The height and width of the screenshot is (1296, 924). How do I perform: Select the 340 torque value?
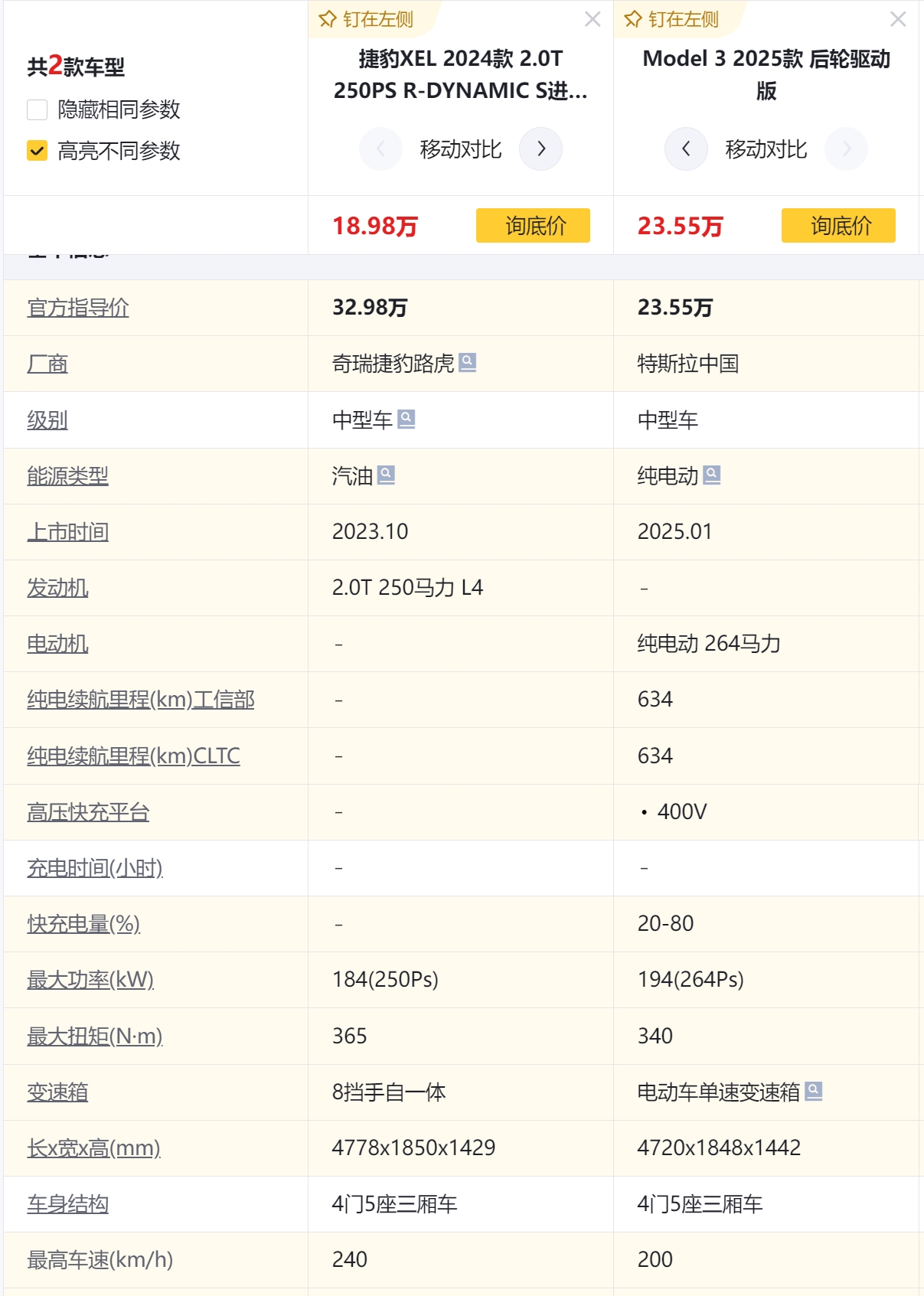point(655,1036)
